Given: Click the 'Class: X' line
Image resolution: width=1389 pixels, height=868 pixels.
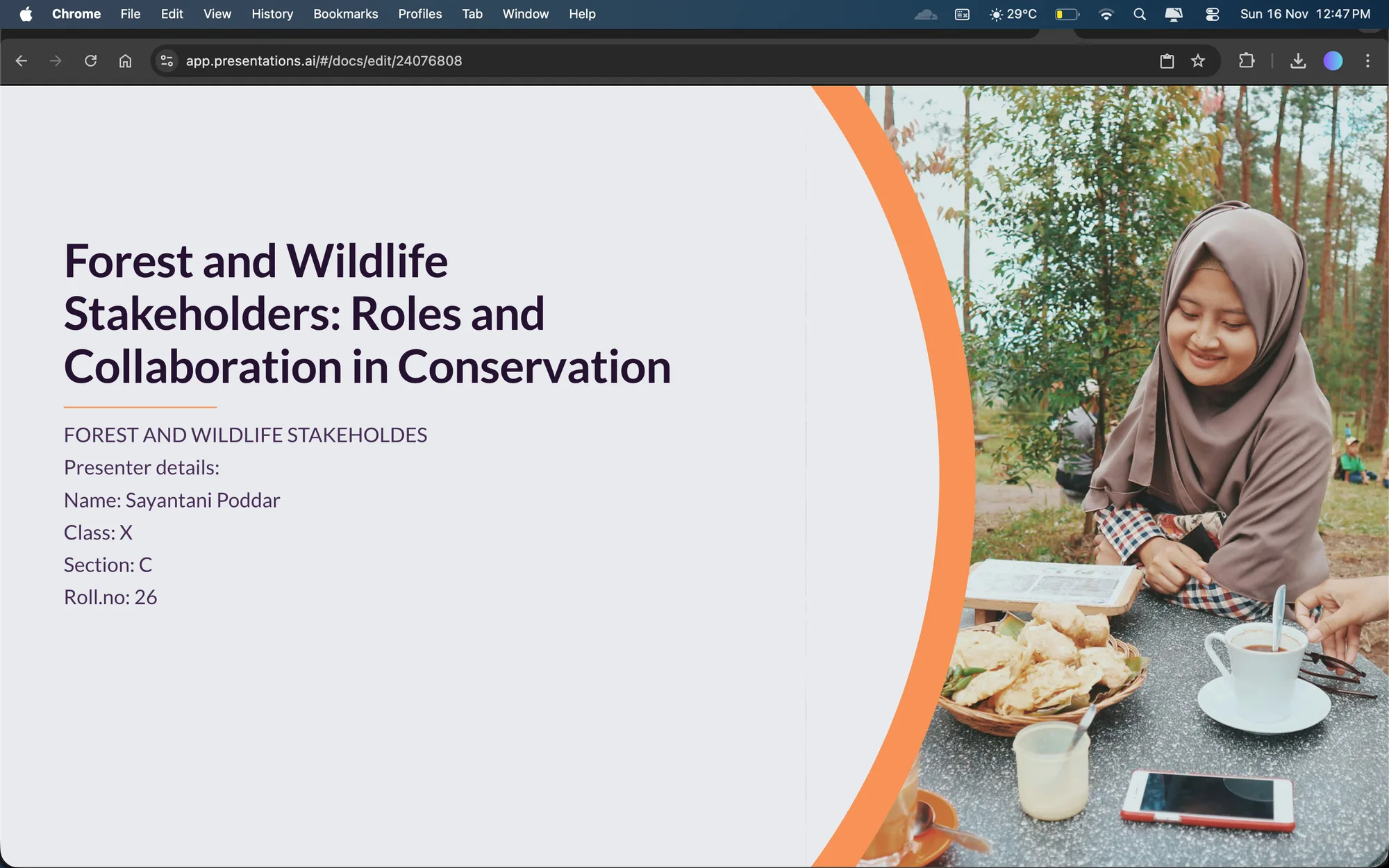Looking at the screenshot, I should pos(98,533).
